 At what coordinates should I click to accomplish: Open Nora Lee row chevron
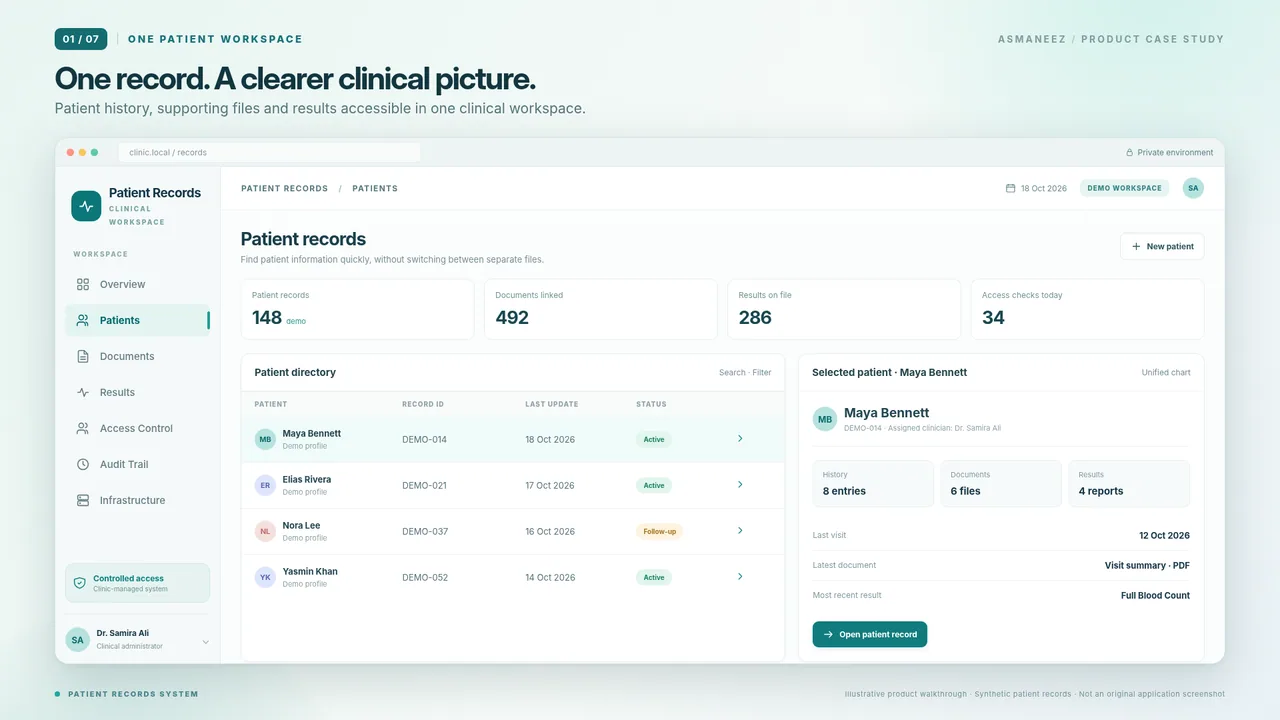[740, 530]
